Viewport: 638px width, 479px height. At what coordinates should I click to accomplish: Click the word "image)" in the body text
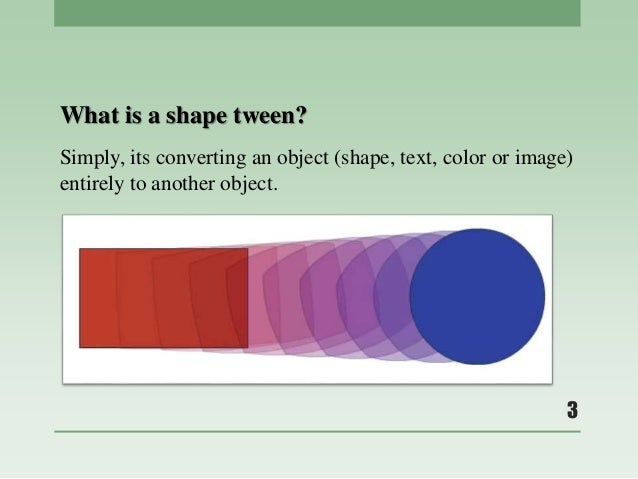click(548, 160)
